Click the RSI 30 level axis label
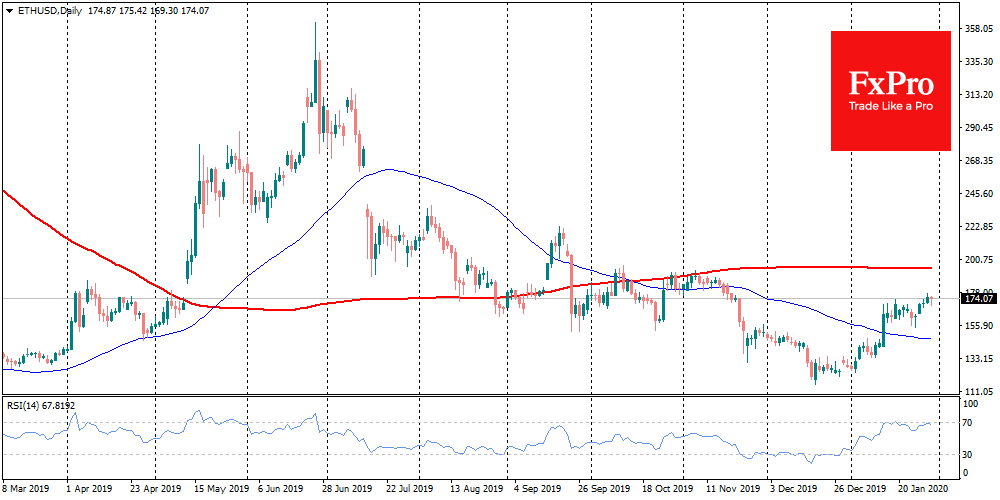1000x500 pixels. 969,455
